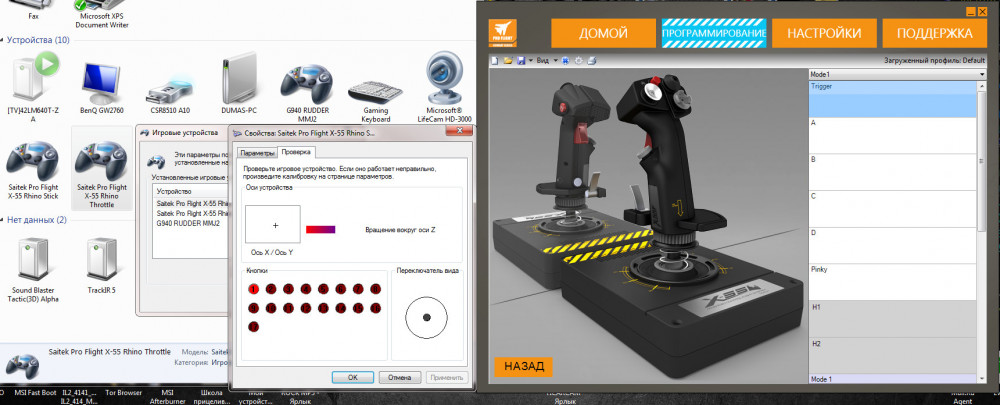Select the A button row
Viewport: 1000px width, 405px height.
(893, 135)
